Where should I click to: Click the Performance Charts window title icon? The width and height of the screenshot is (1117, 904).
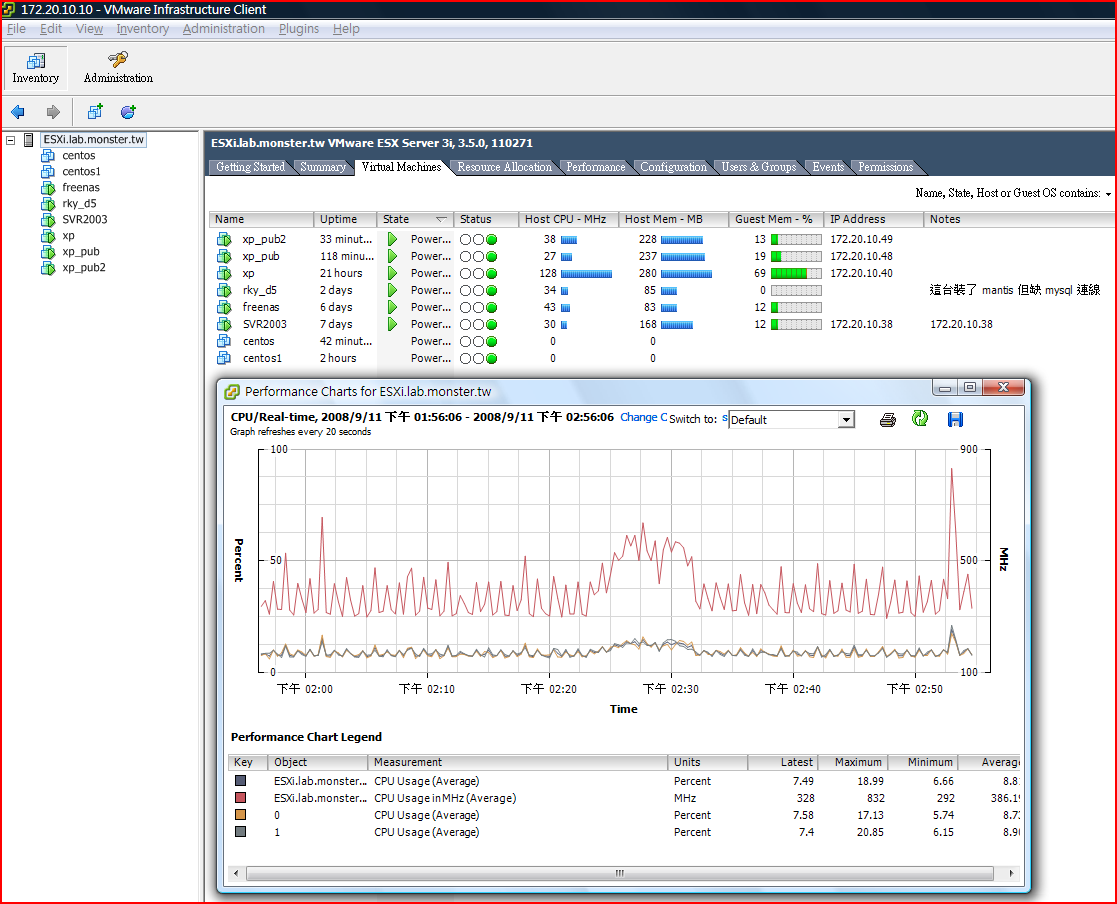click(x=232, y=392)
